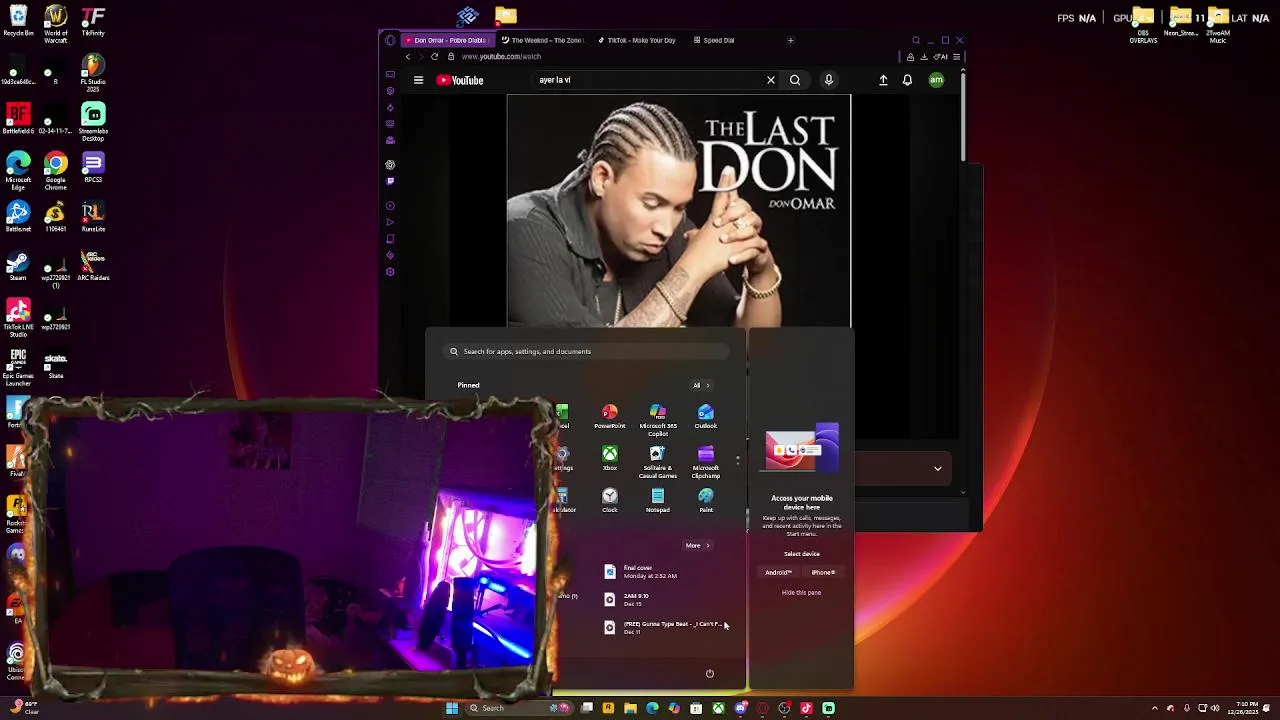Select the TikFinity desktop shortcut
Viewport: 1280px width, 720px height.
[x=93, y=21]
